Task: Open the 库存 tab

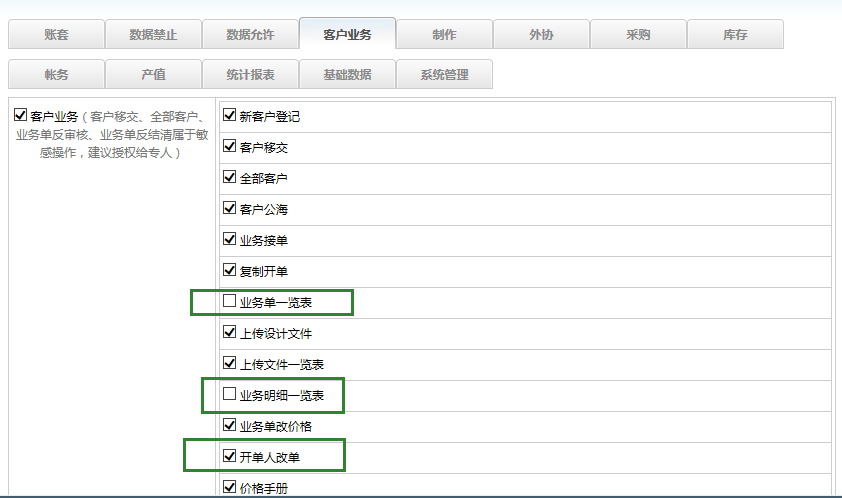Action: point(735,34)
